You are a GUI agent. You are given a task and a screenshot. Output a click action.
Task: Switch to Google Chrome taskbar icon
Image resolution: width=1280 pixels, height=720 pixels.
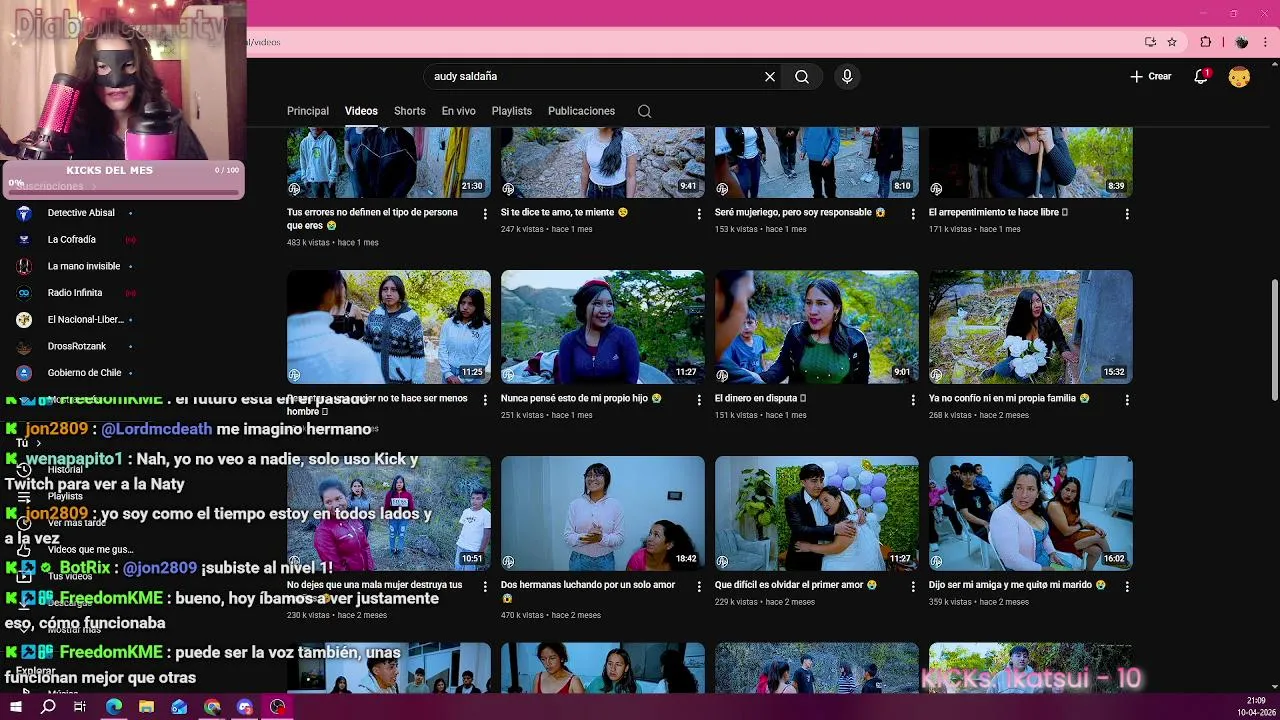pos(212,707)
